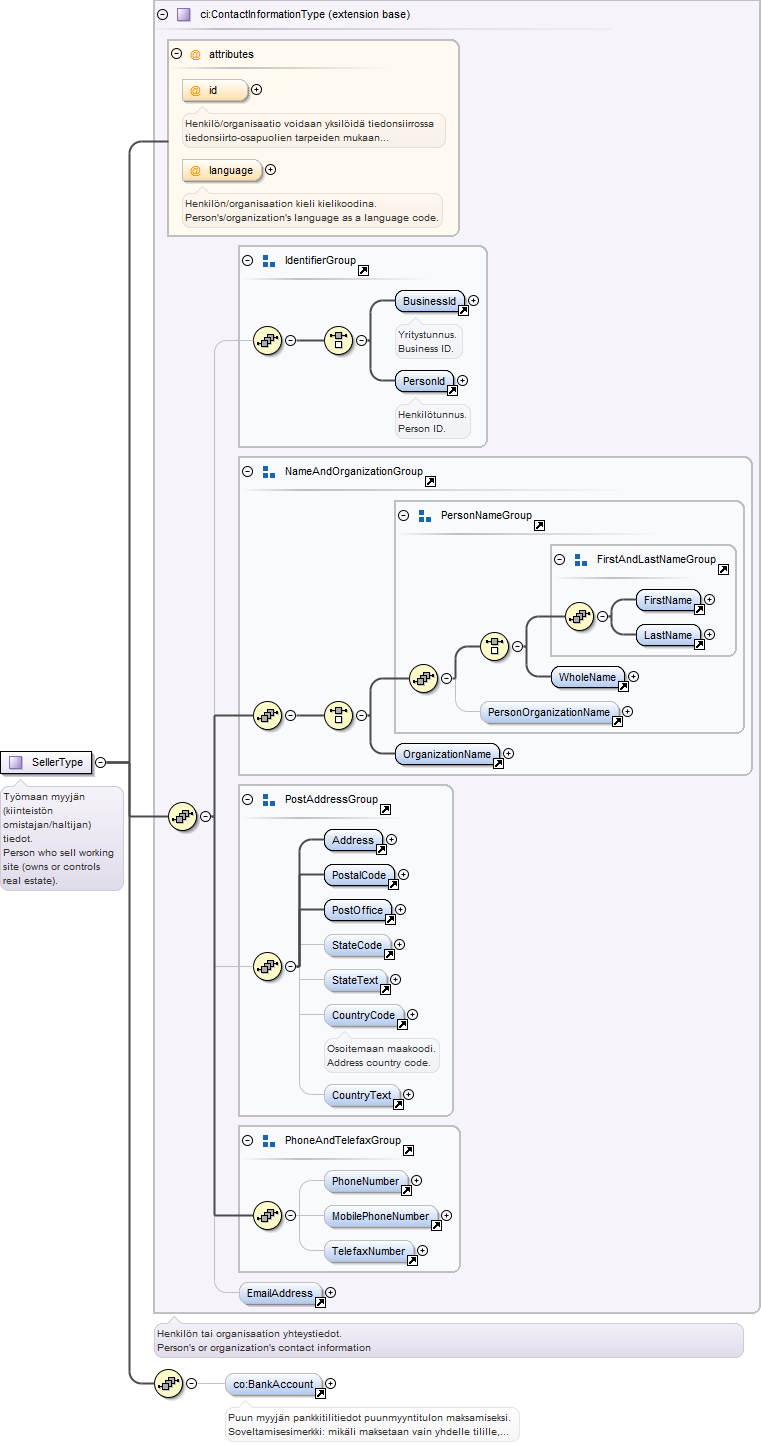Image resolution: width=762 pixels, height=1445 pixels.
Task: Expand the WholeName element
Action: [x=633, y=677]
